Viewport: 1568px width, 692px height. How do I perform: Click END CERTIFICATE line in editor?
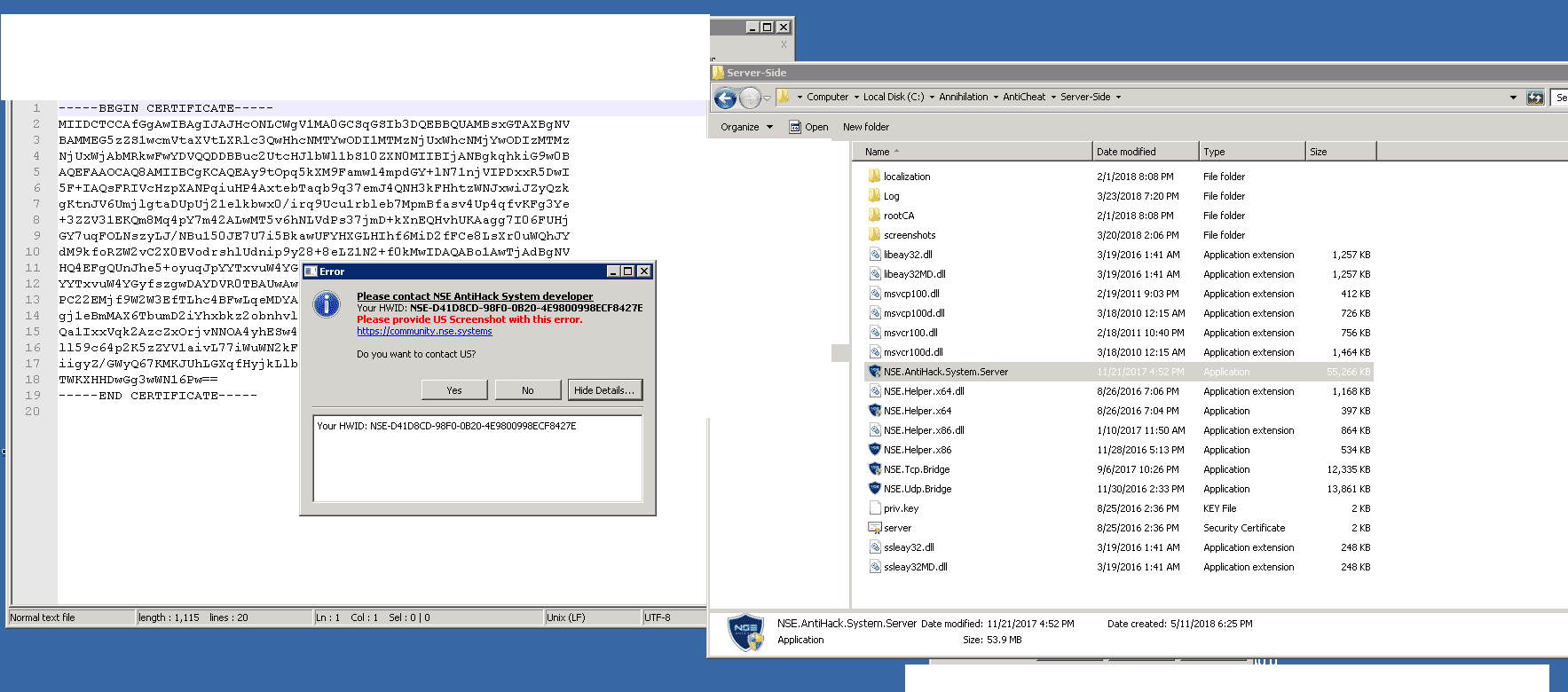pos(158,396)
